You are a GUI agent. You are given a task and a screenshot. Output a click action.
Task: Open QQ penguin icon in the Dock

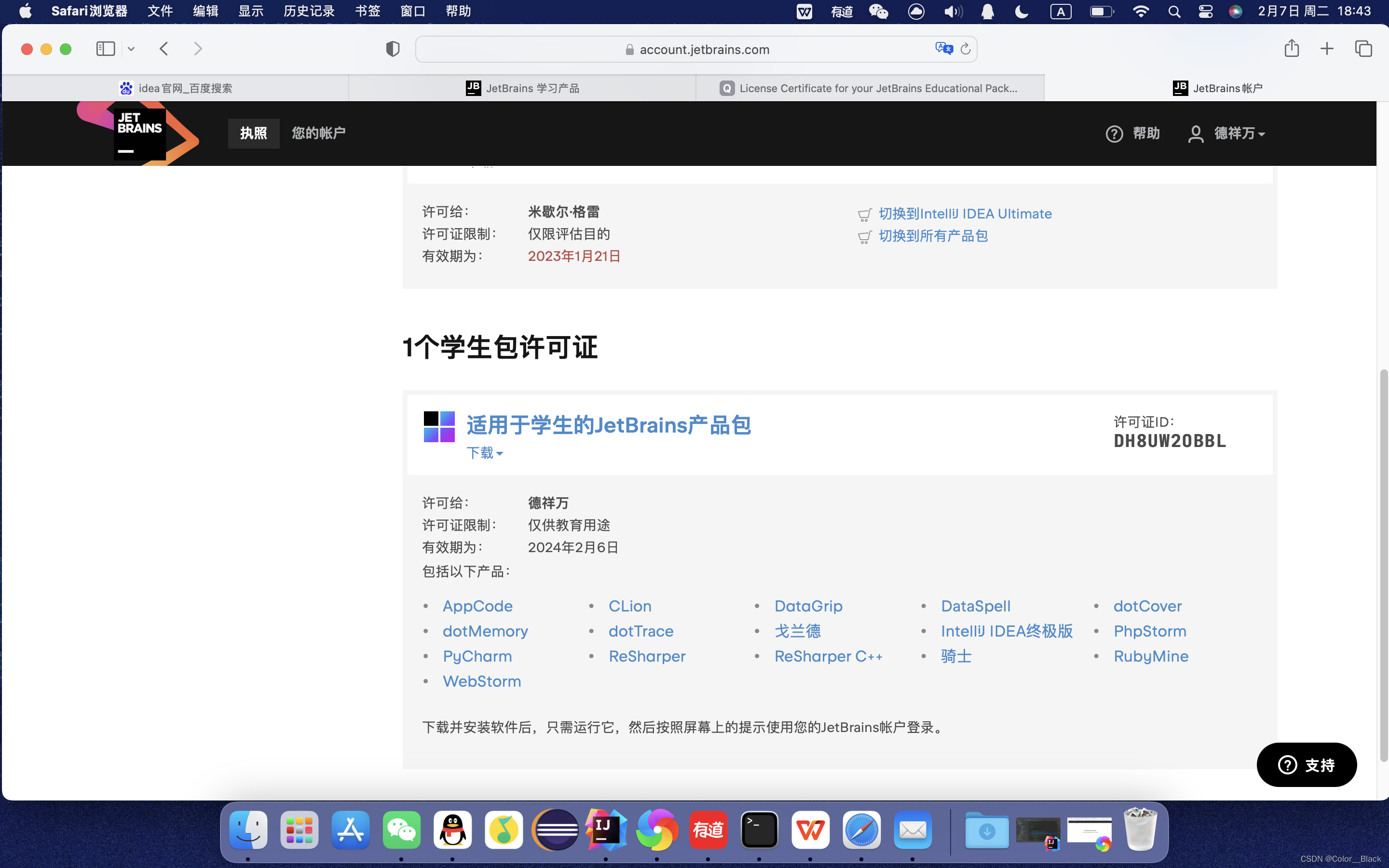[x=452, y=829]
